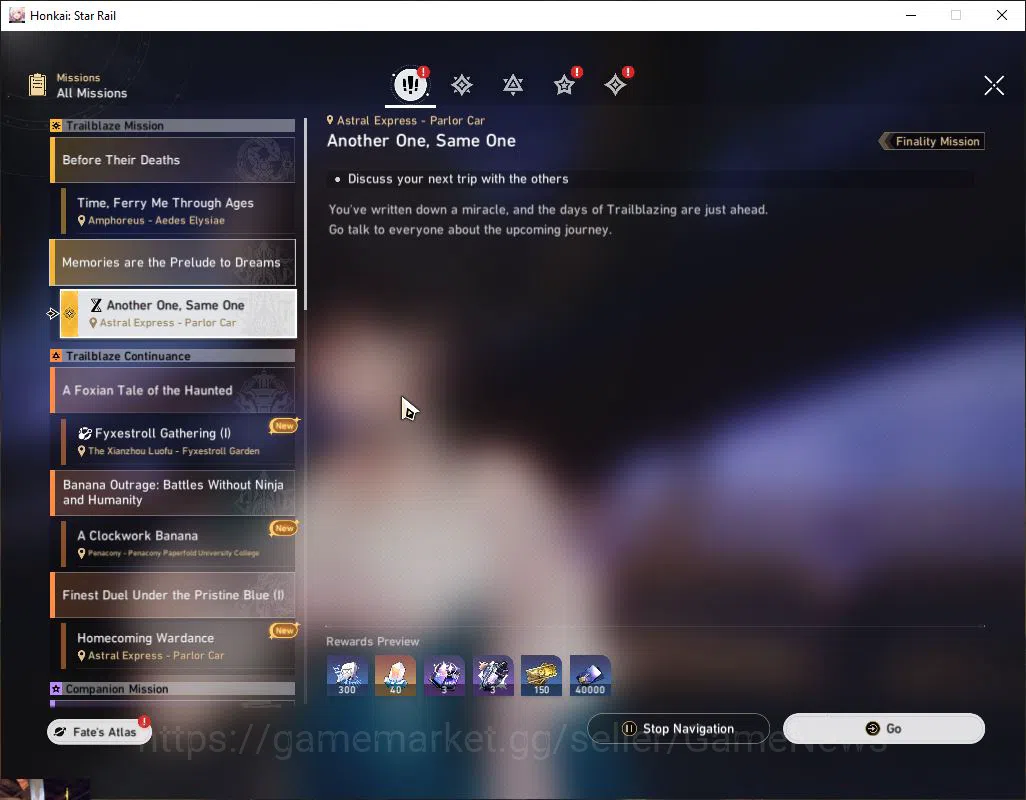The width and height of the screenshot is (1026, 800).
Task: Select the Fyxestroll Gathering (I) mission
Action: 178,441
